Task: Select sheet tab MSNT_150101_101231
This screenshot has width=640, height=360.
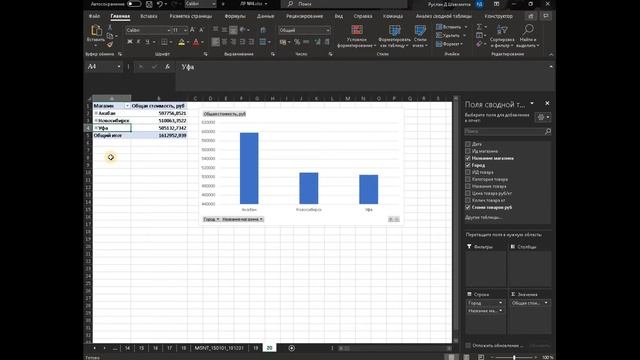Action: (x=219, y=348)
